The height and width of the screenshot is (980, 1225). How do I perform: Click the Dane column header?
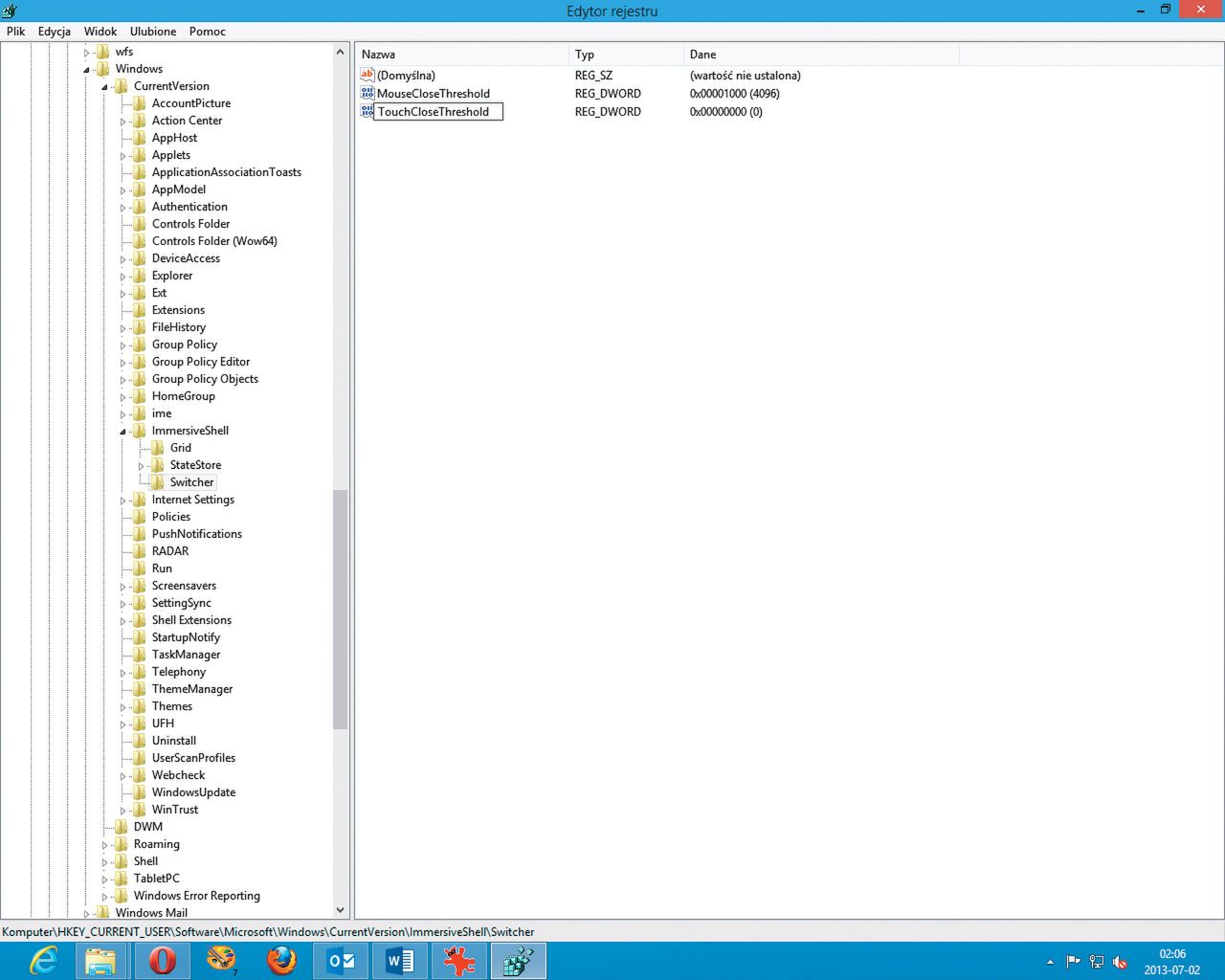pos(821,55)
